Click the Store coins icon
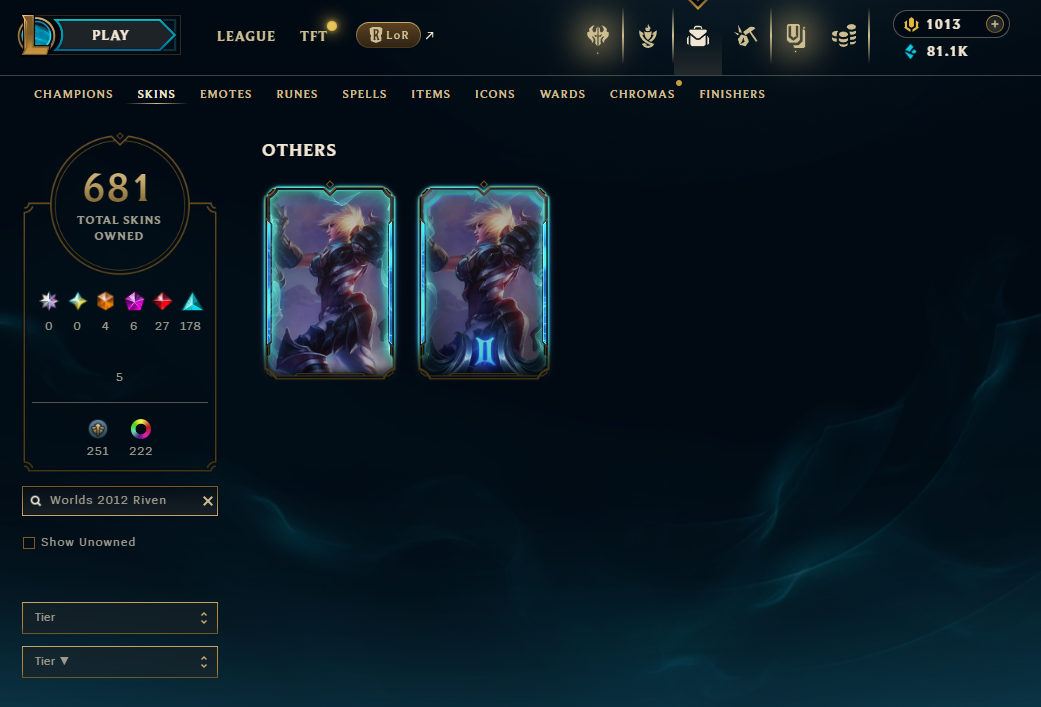1041x707 pixels. [844, 36]
